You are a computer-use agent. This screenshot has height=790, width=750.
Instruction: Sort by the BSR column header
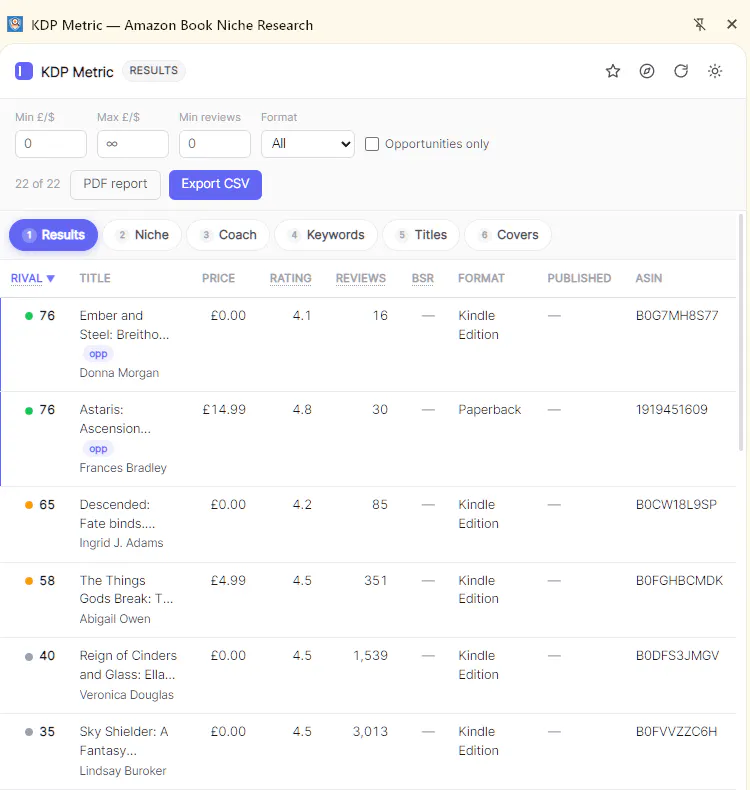(x=423, y=278)
